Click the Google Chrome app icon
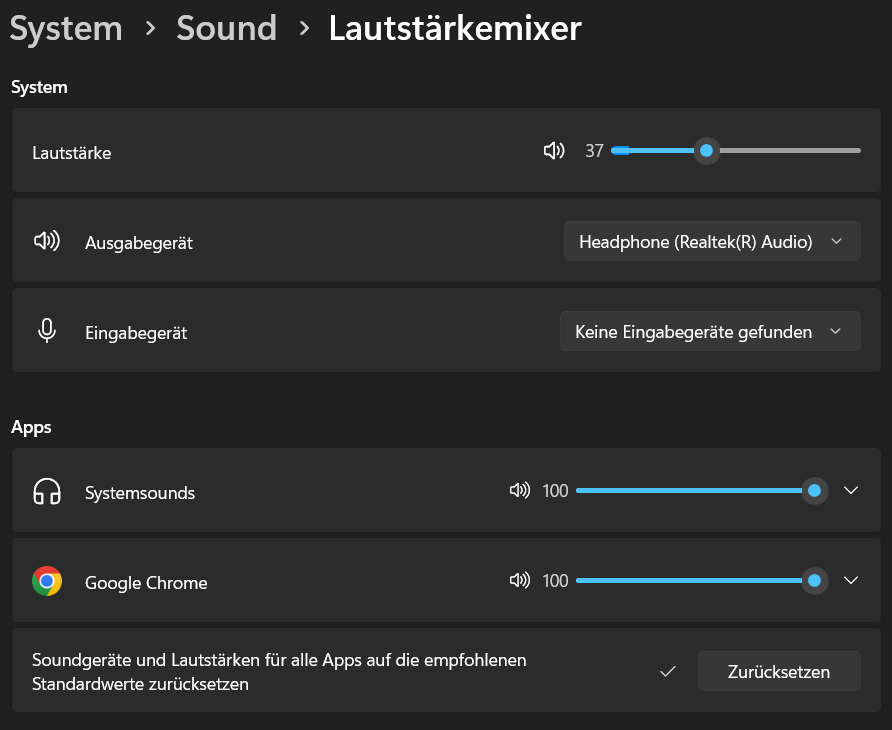 pos(47,581)
